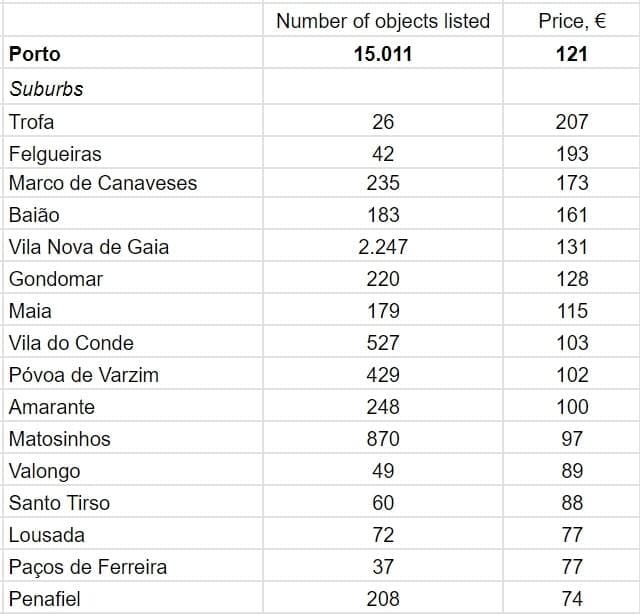Select Porto's 15.011 objects value
This screenshot has width=640, height=614.
coord(383,54)
